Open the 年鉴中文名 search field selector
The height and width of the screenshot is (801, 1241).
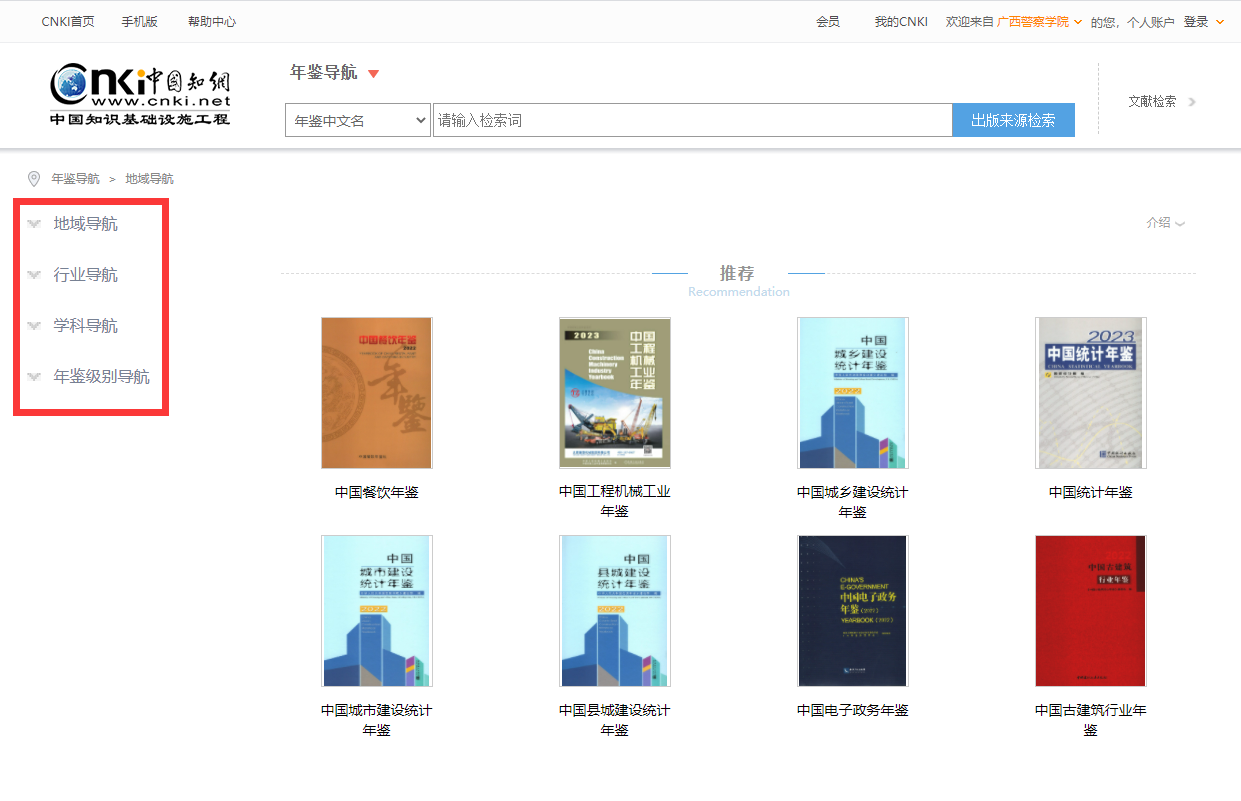pyautogui.click(x=357, y=120)
